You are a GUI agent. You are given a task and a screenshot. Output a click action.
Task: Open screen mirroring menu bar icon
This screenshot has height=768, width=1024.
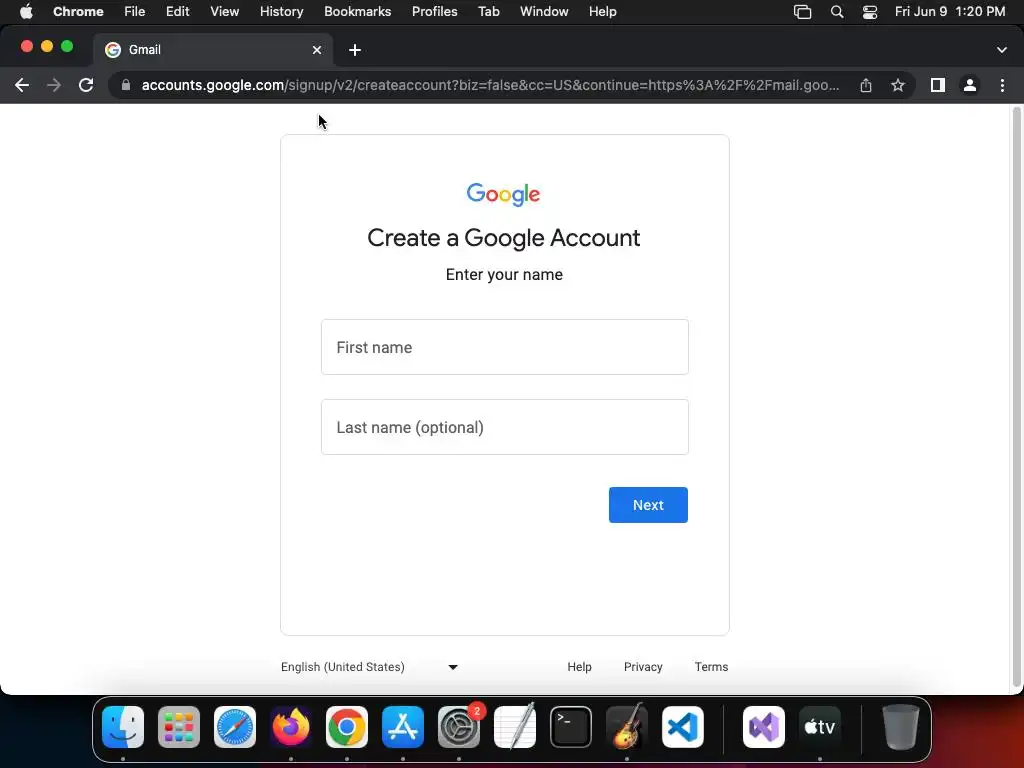click(802, 12)
